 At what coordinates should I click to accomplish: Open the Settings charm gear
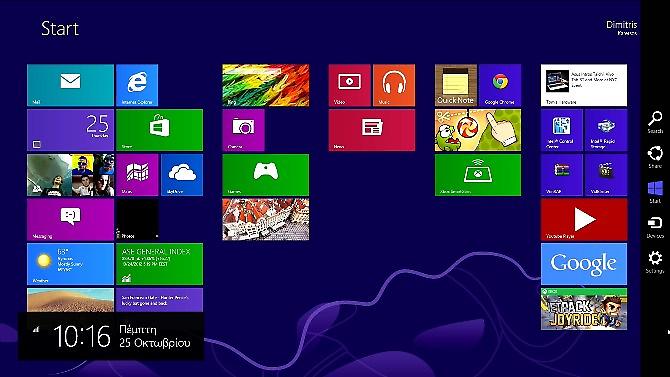tap(655, 262)
